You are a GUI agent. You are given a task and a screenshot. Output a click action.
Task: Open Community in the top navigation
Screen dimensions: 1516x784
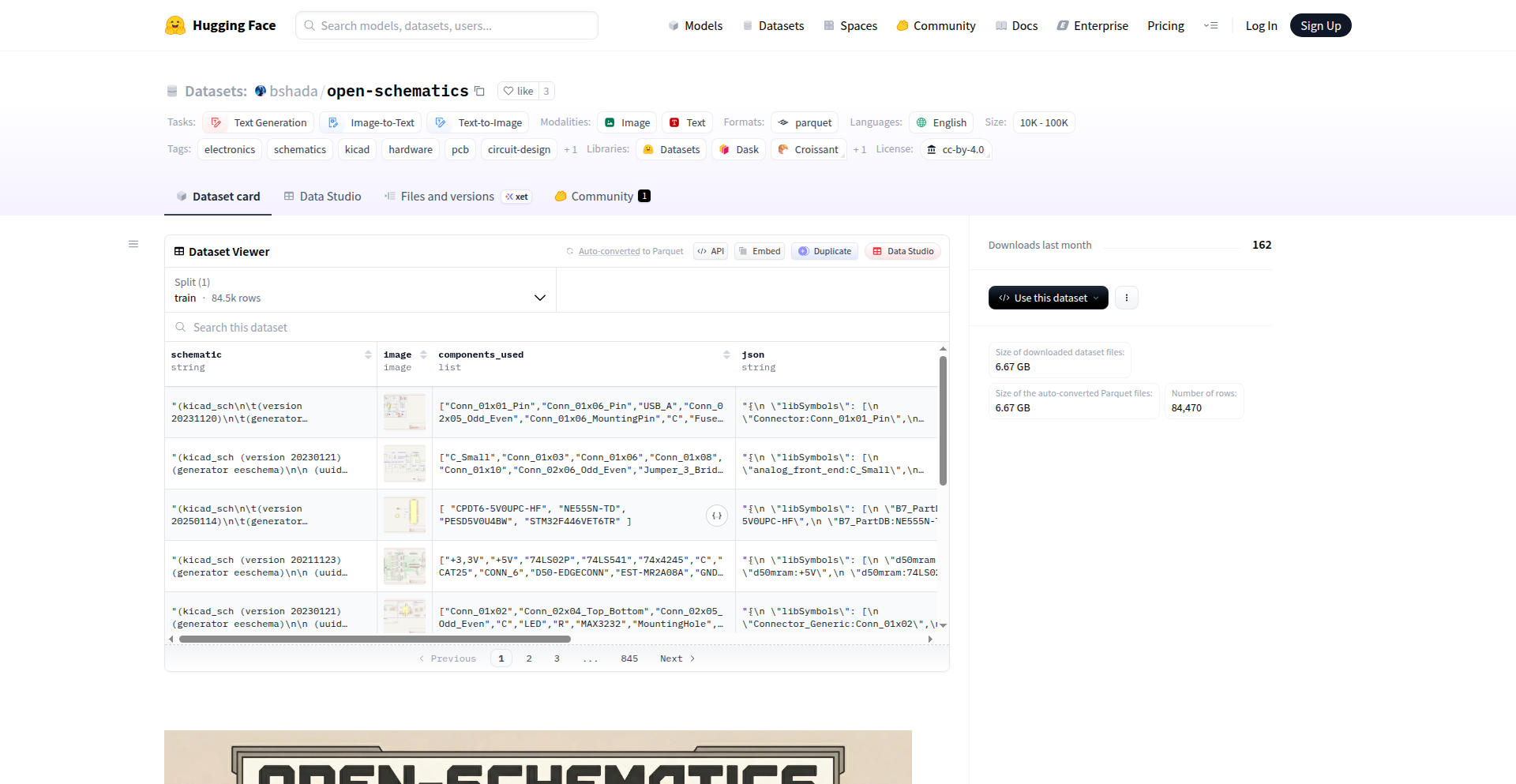[936, 26]
